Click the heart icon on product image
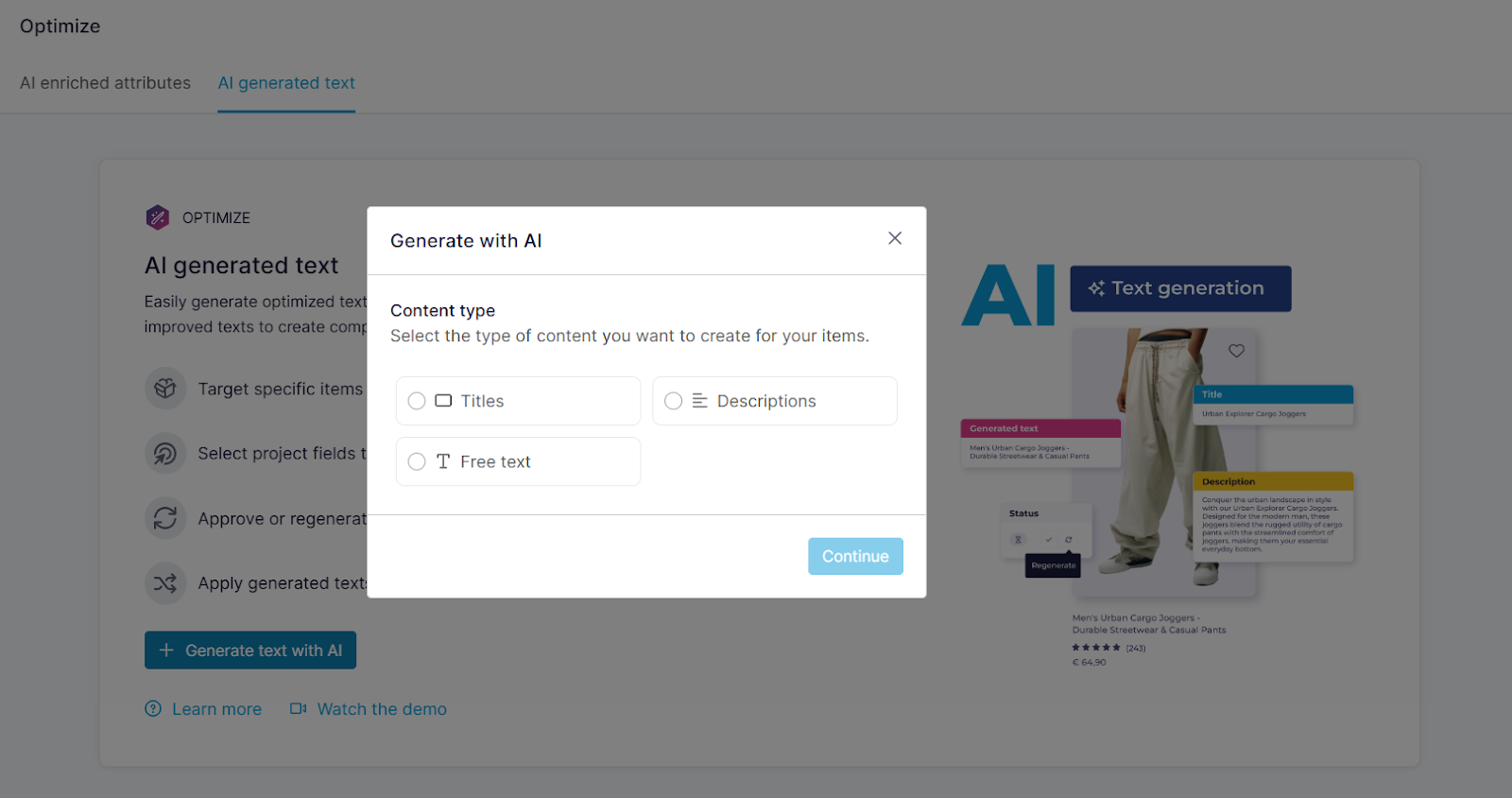 coord(1236,351)
